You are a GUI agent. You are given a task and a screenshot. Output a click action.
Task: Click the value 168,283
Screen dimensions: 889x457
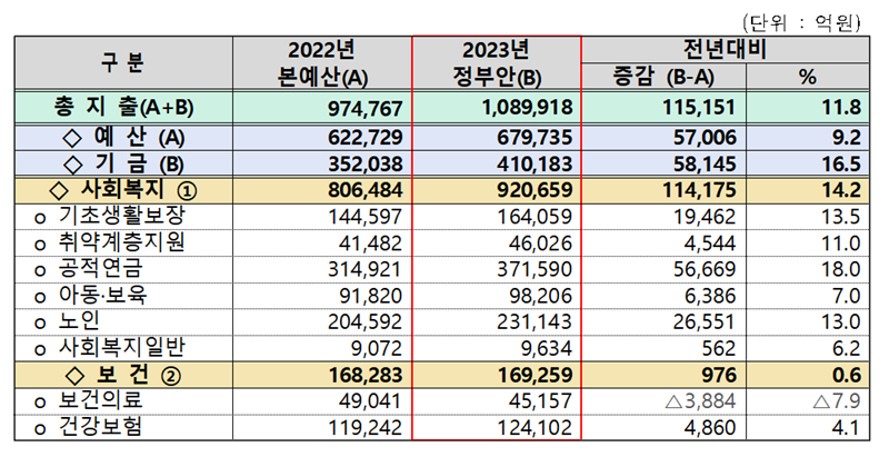tap(365, 375)
